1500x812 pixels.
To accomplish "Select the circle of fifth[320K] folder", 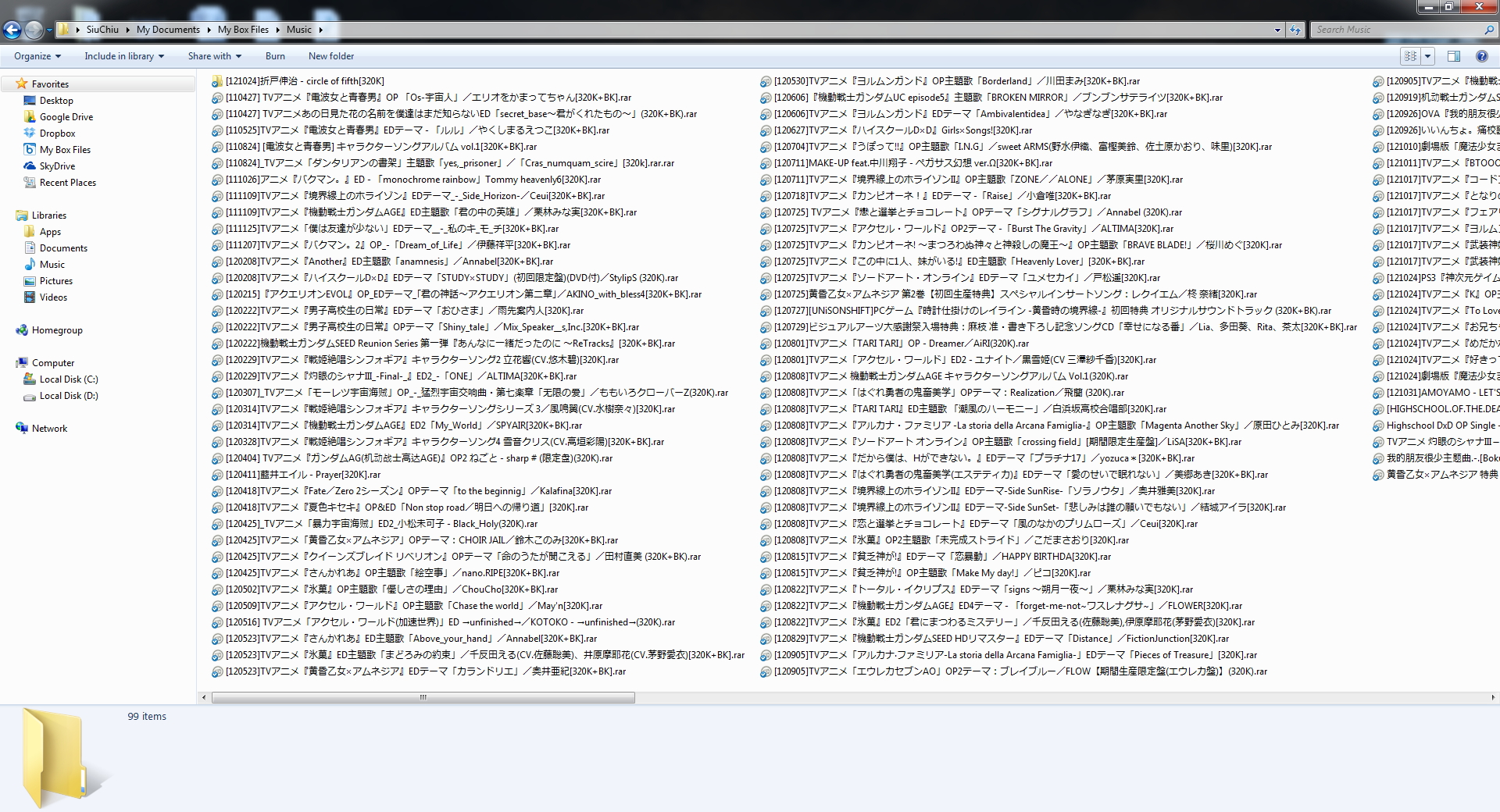I will [x=305, y=81].
